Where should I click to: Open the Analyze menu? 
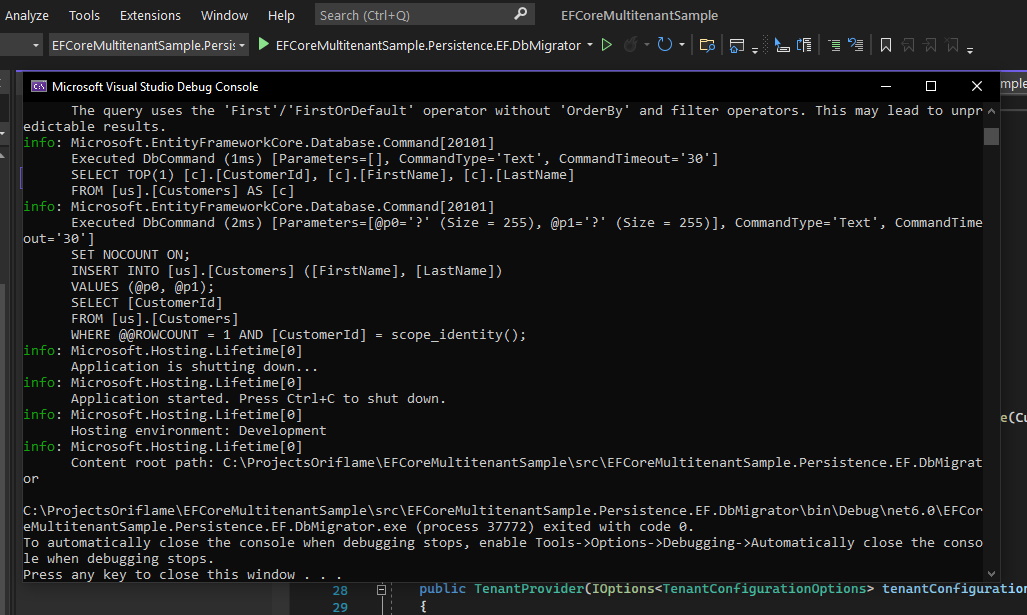pyautogui.click(x=26, y=15)
